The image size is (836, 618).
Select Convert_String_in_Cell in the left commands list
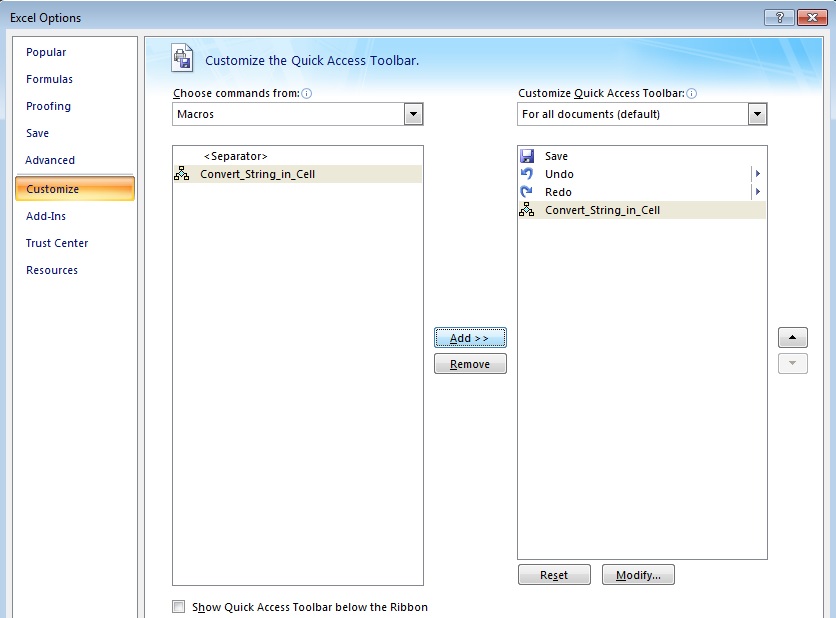pos(298,174)
